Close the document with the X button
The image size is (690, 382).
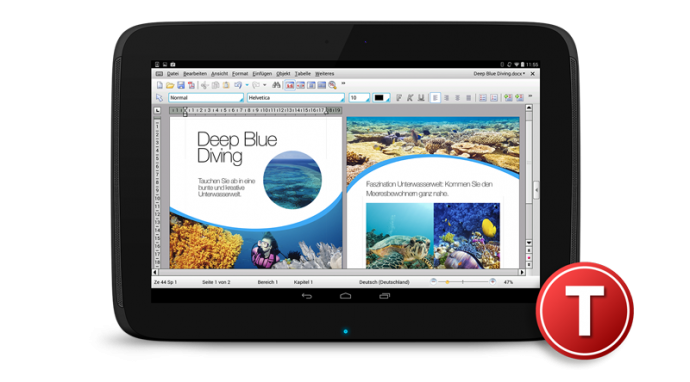(532, 74)
